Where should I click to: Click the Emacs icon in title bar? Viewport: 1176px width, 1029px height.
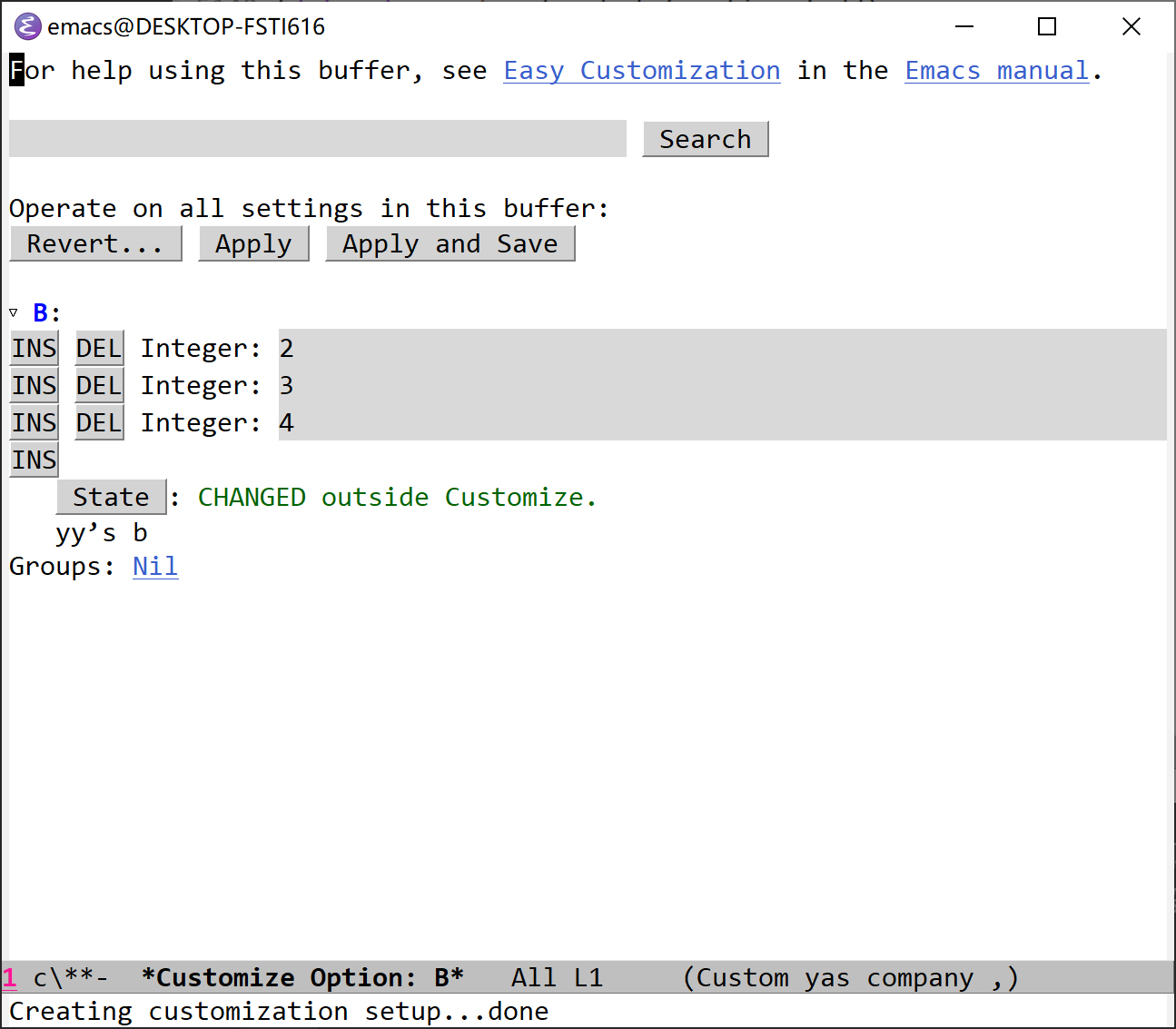tap(27, 26)
